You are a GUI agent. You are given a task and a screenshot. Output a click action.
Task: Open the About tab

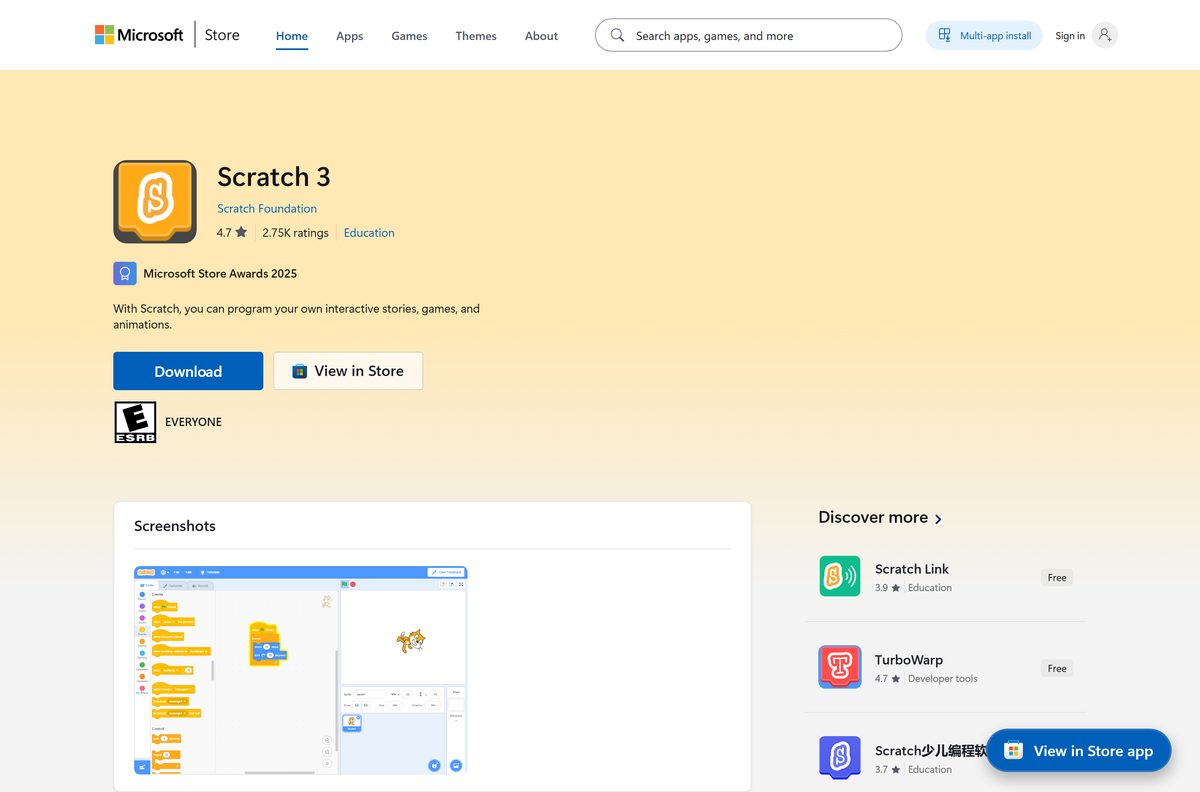pyautogui.click(x=541, y=36)
